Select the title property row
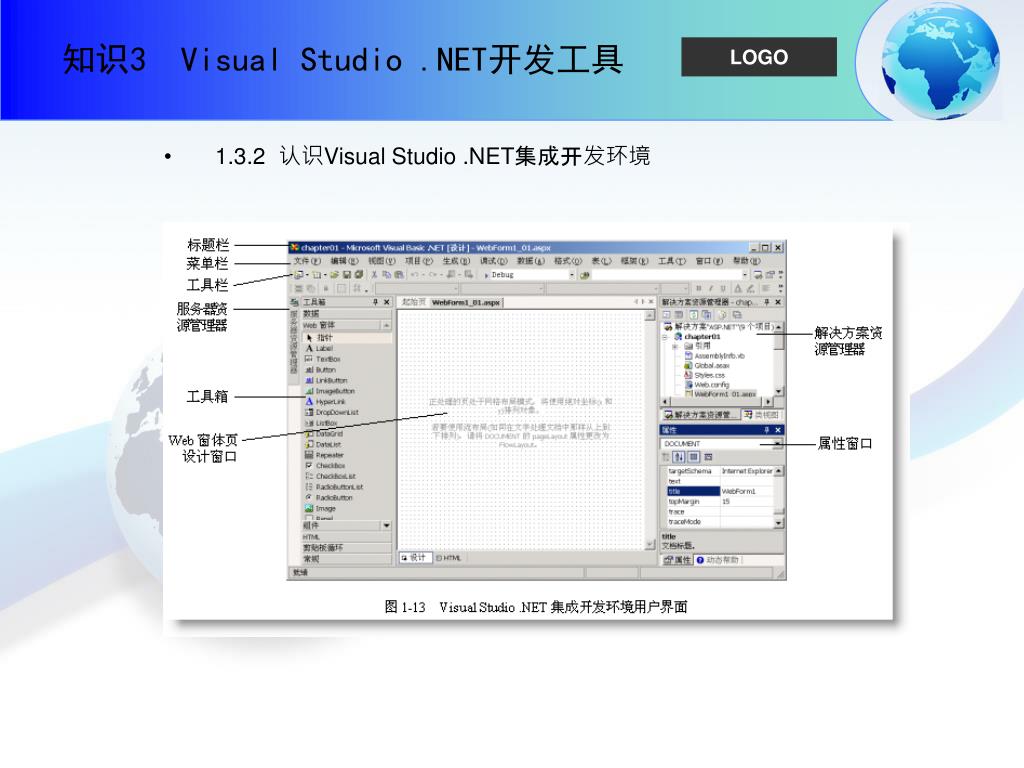 pyautogui.click(x=720, y=491)
